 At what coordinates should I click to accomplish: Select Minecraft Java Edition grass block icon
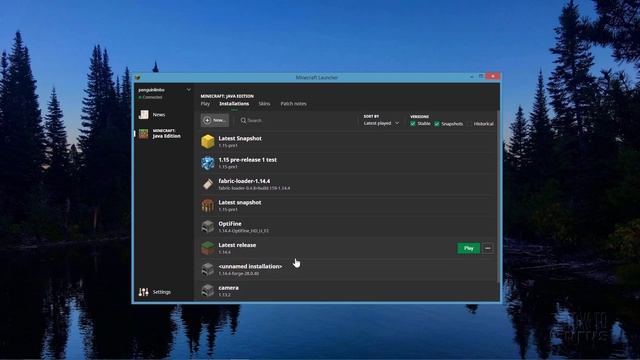click(x=143, y=134)
